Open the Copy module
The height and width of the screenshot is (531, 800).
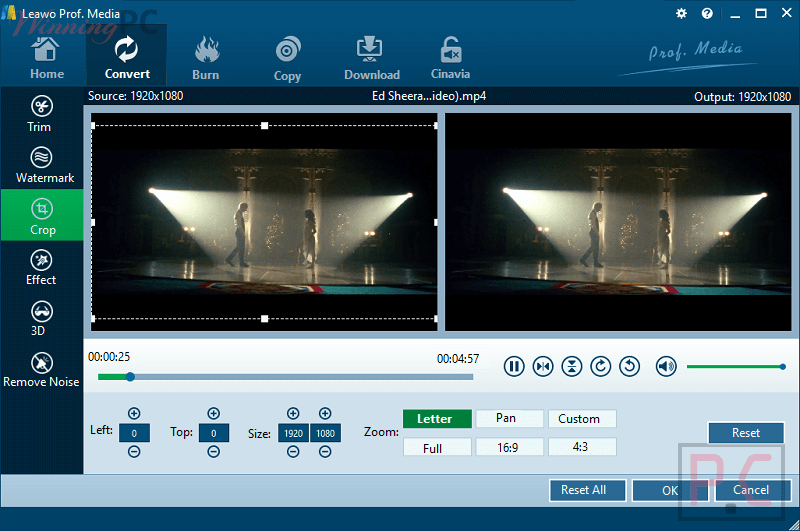pos(287,58)
